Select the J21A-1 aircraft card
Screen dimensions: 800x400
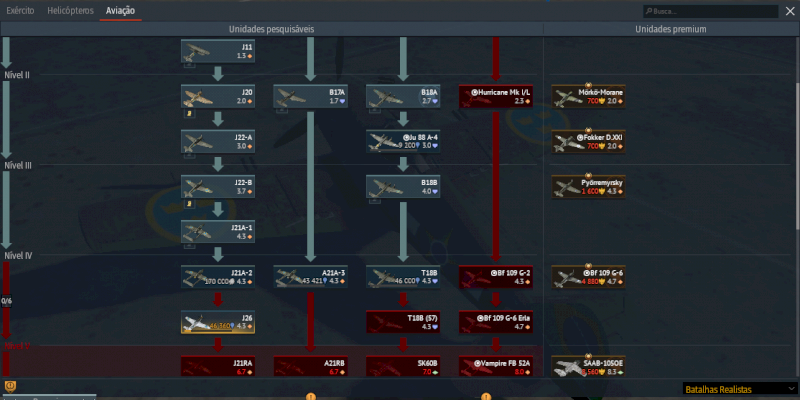[x=218, y=232]
